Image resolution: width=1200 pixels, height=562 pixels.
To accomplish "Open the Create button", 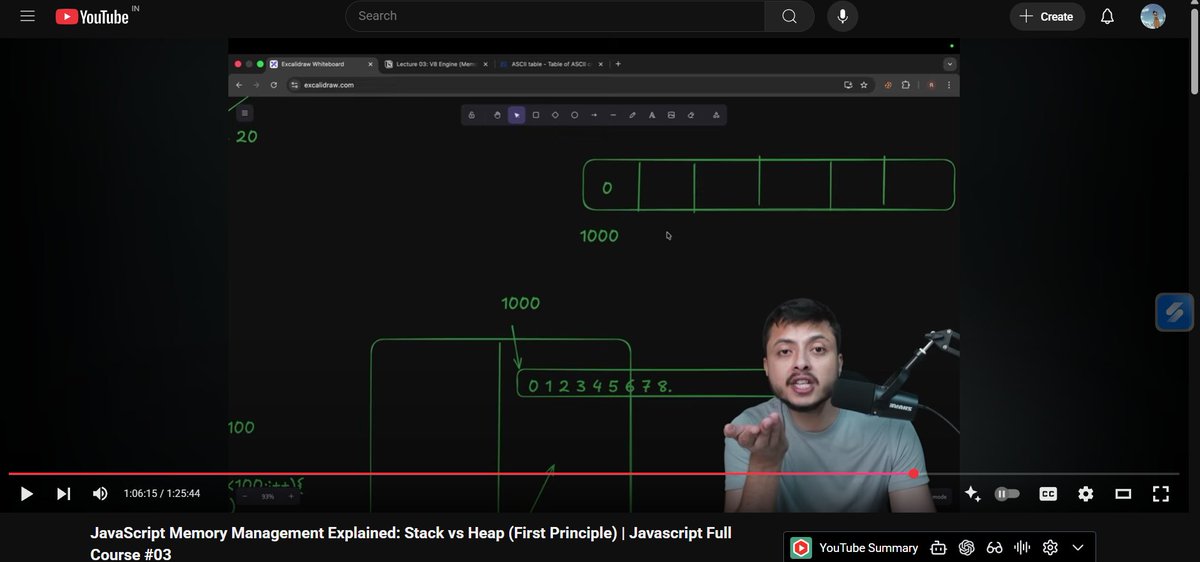I will tap(1047, 16).
